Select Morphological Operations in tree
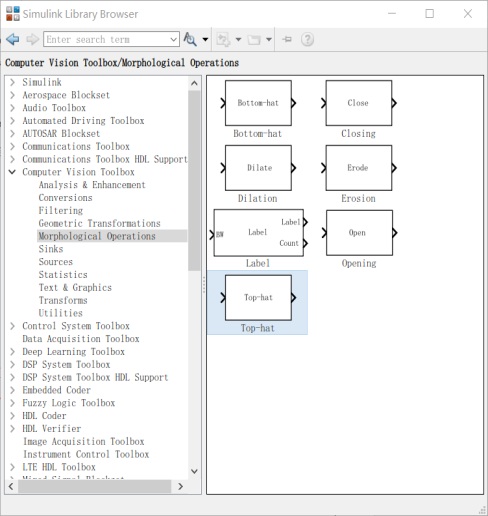This screenshot has width=488, height=516. click(97, 236)
